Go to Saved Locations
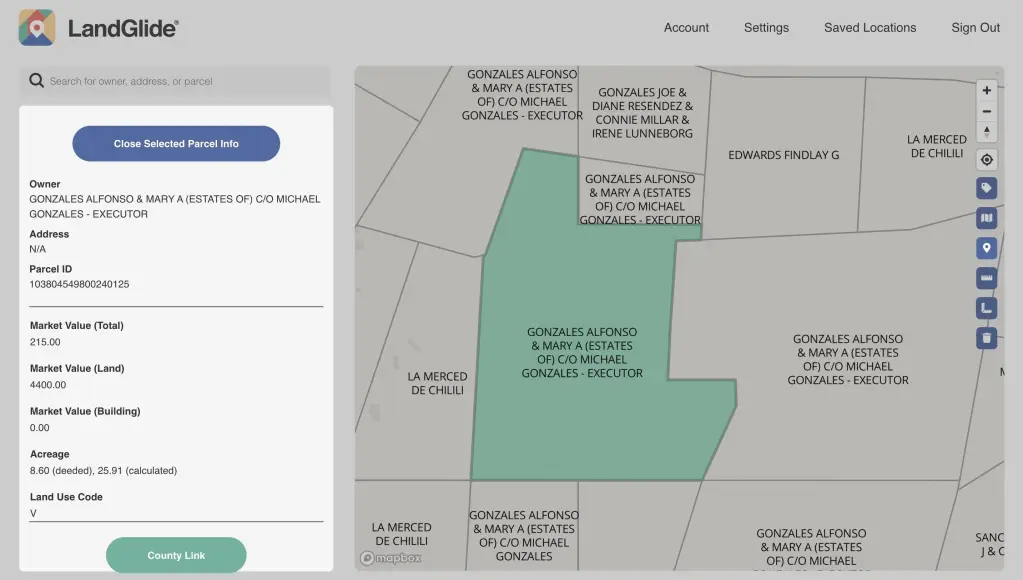This screenshot has width=1023, height=580. (x=869, y=28)
